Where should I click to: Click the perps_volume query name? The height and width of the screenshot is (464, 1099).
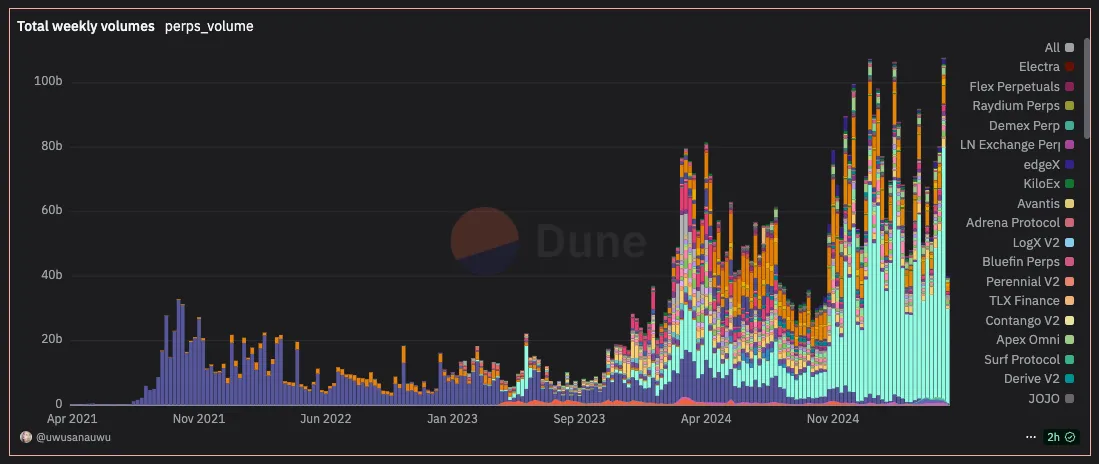(x=209, y=27)
